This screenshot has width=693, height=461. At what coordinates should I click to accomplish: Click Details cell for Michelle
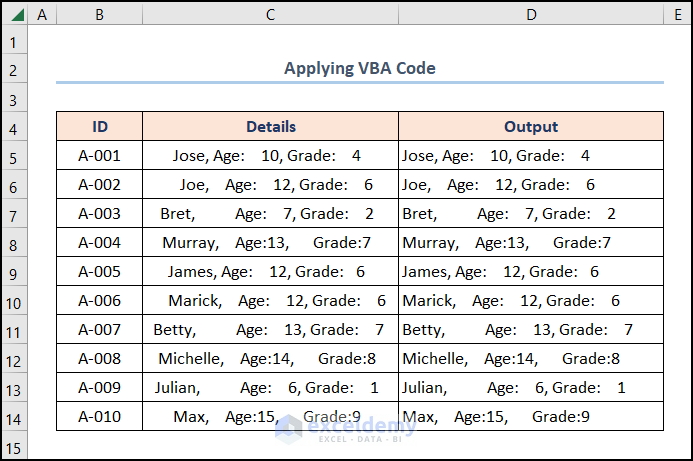click(270, 359)
